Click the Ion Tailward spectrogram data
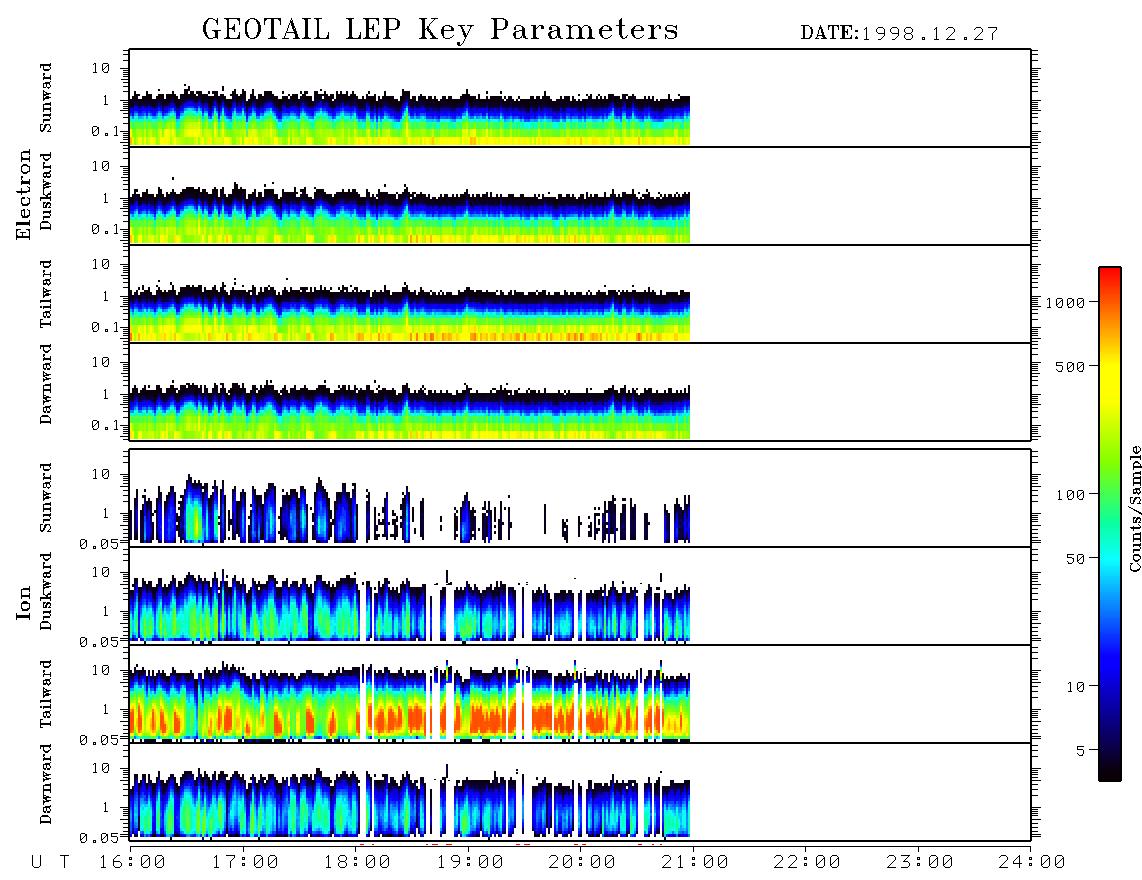 click(x=409, y=701)
